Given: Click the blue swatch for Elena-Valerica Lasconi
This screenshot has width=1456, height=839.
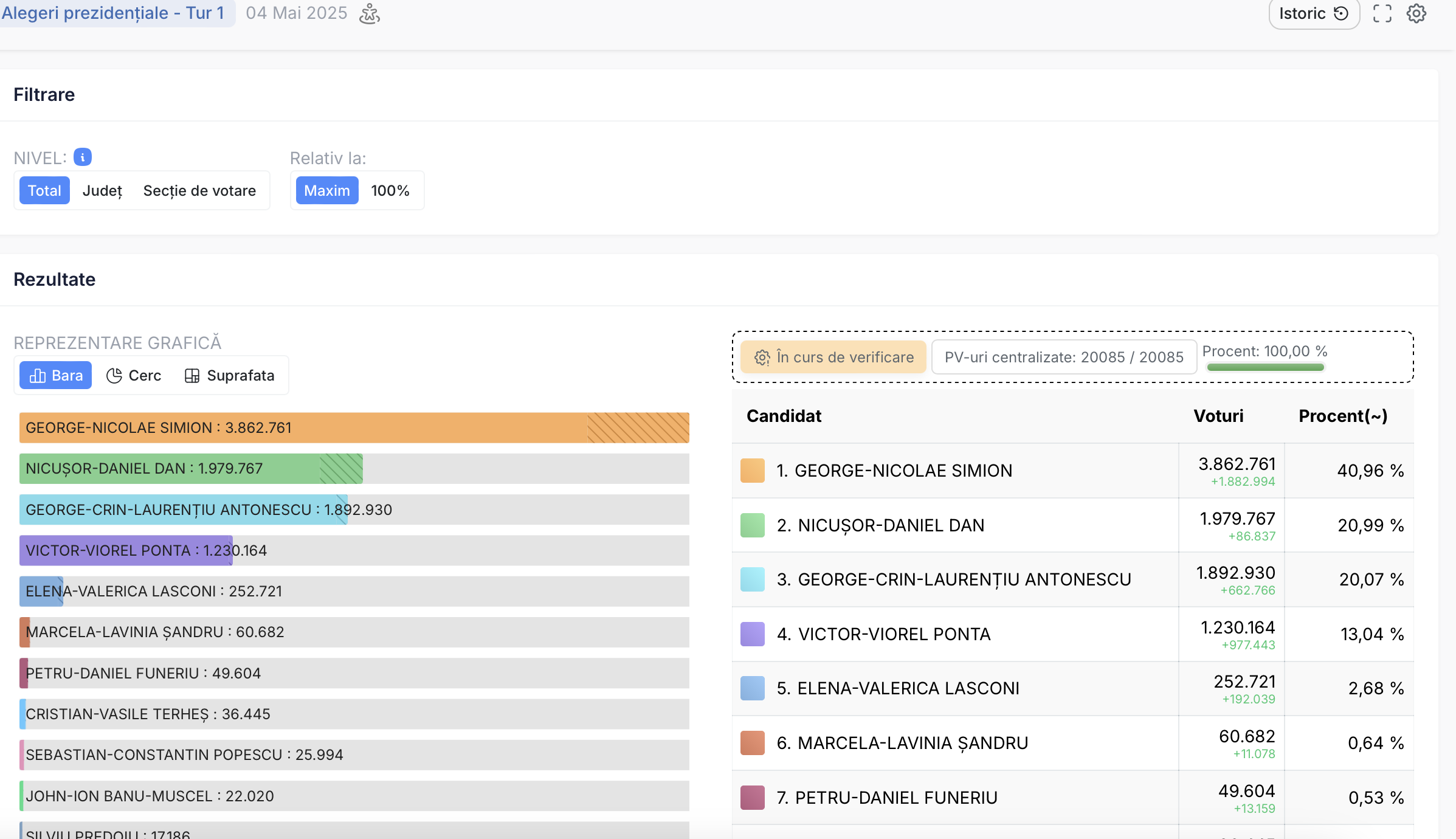Looking at the screenshot, I should 752,688.
